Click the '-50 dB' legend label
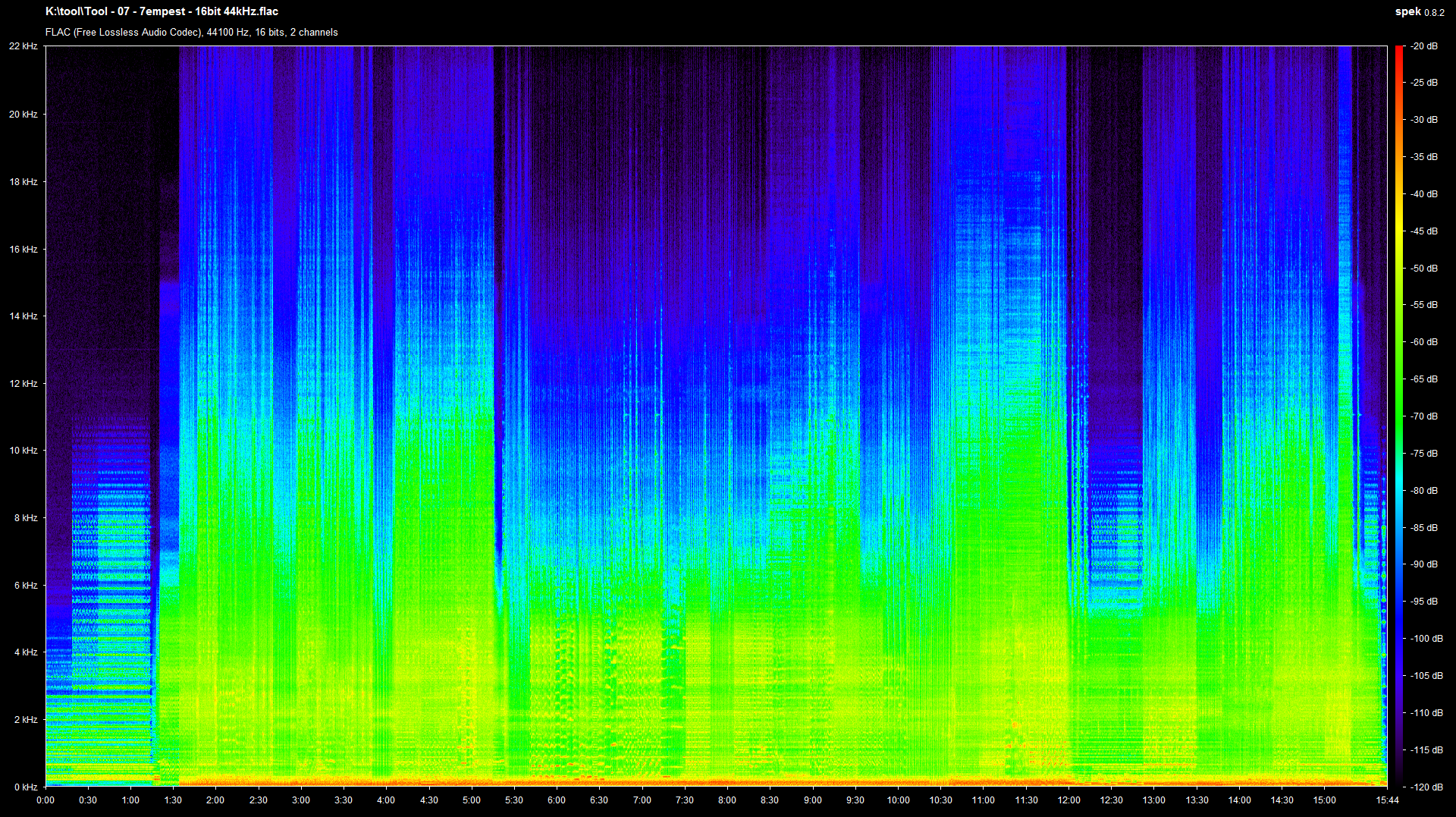The width and height of the screenshot is (1456, 817). click(1423, 269)
